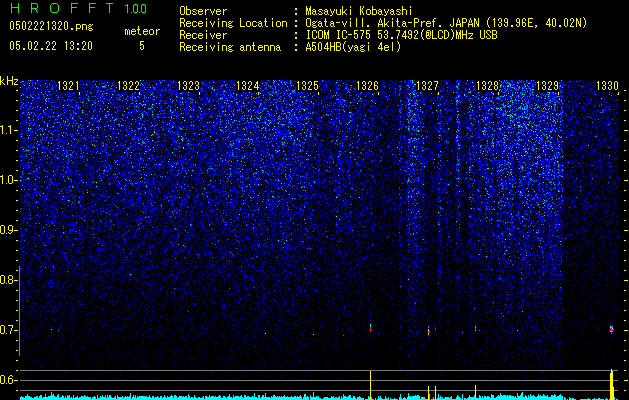
Task: Click the 1329 time marker
Action: [548, 86]
